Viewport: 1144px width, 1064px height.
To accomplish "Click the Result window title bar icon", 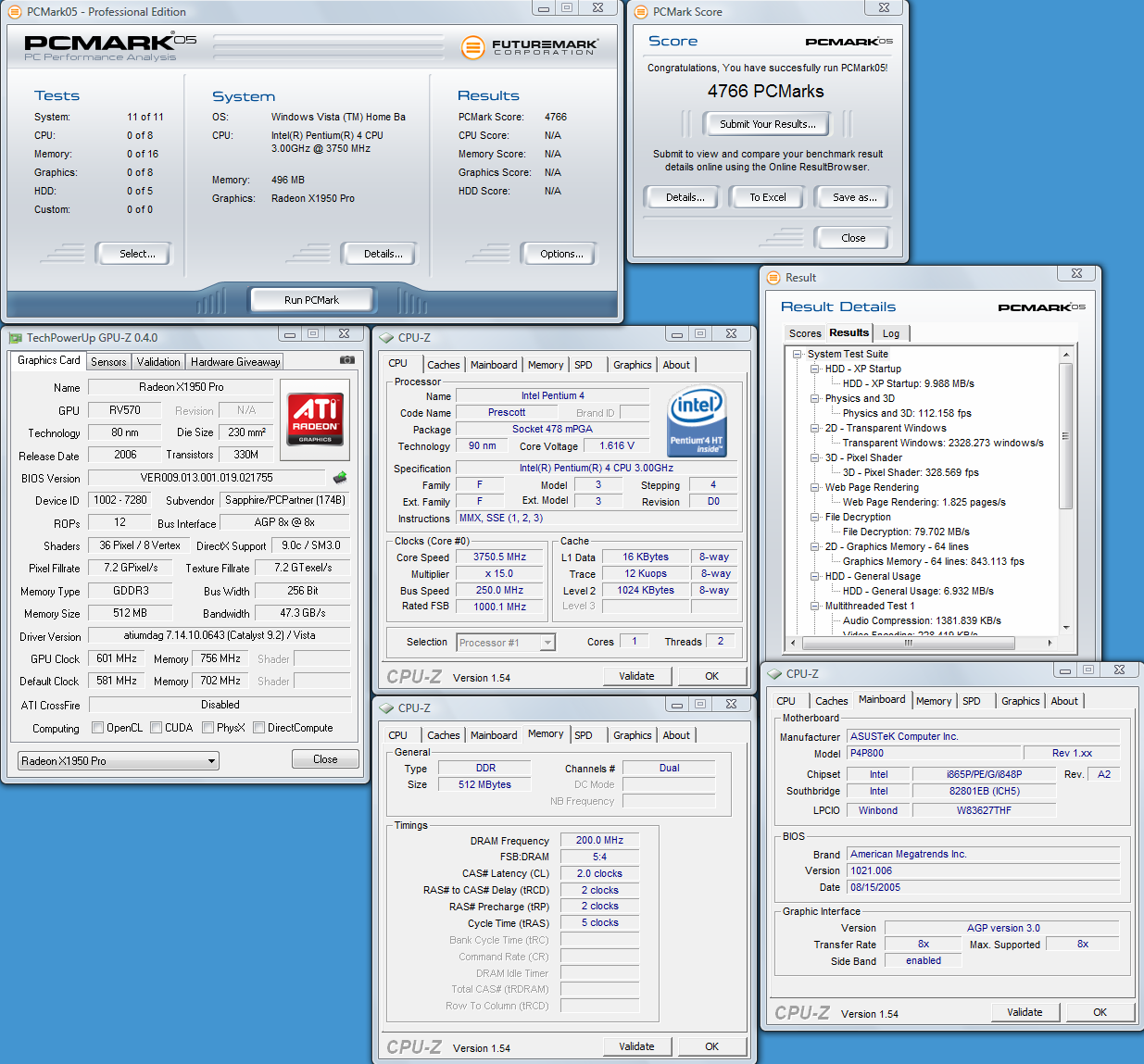I will [x=773, y=278].
